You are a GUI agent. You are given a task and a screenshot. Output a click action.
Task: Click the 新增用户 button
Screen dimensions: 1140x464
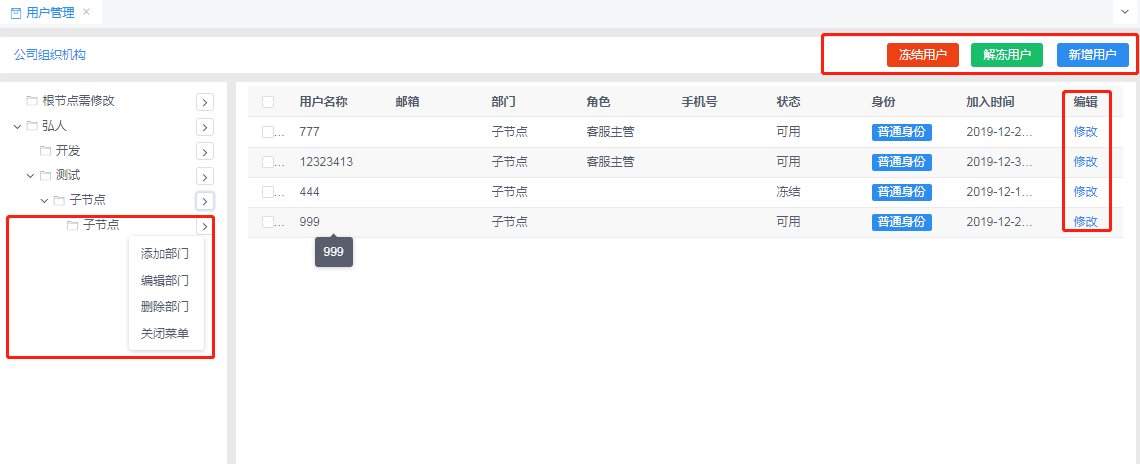[1093, 55]
